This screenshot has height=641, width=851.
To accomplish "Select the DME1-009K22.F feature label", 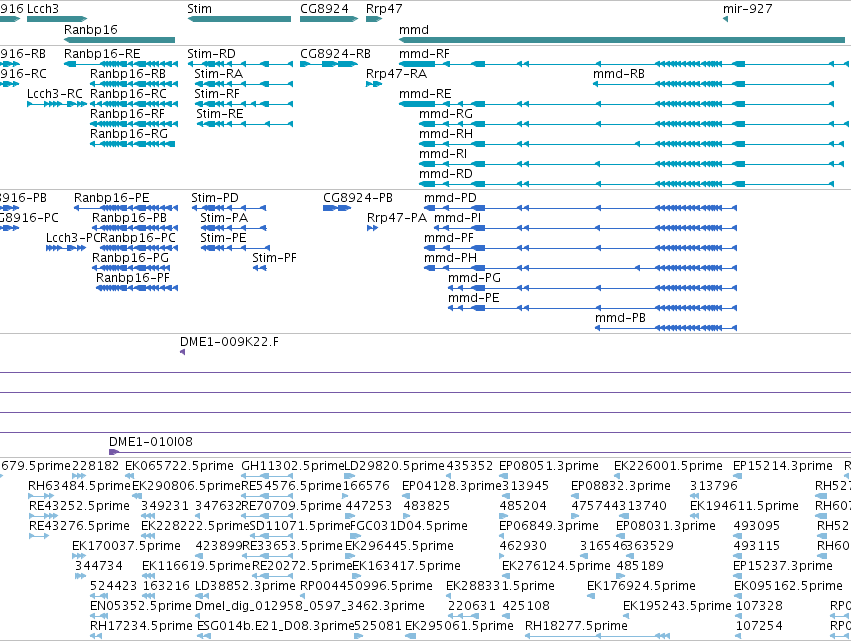I will click(230, 342).
